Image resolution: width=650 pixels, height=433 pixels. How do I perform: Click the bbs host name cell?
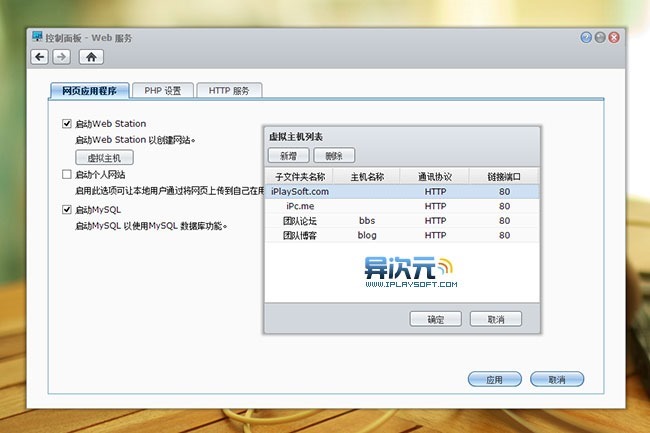367,220
